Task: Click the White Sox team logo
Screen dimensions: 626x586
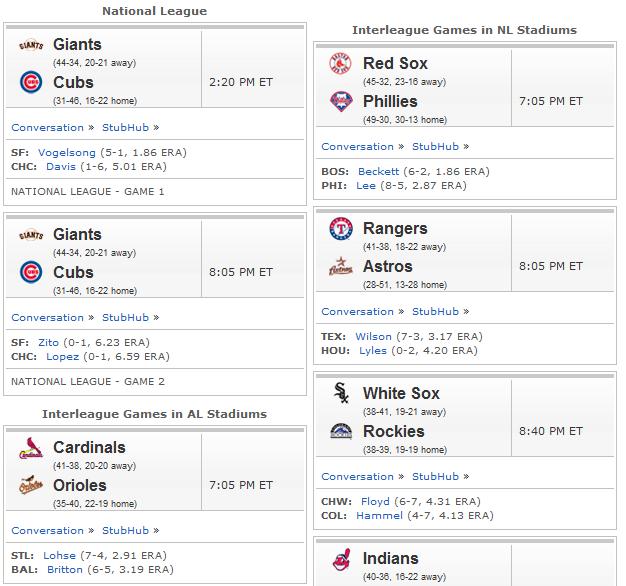Action: (341, 393)
